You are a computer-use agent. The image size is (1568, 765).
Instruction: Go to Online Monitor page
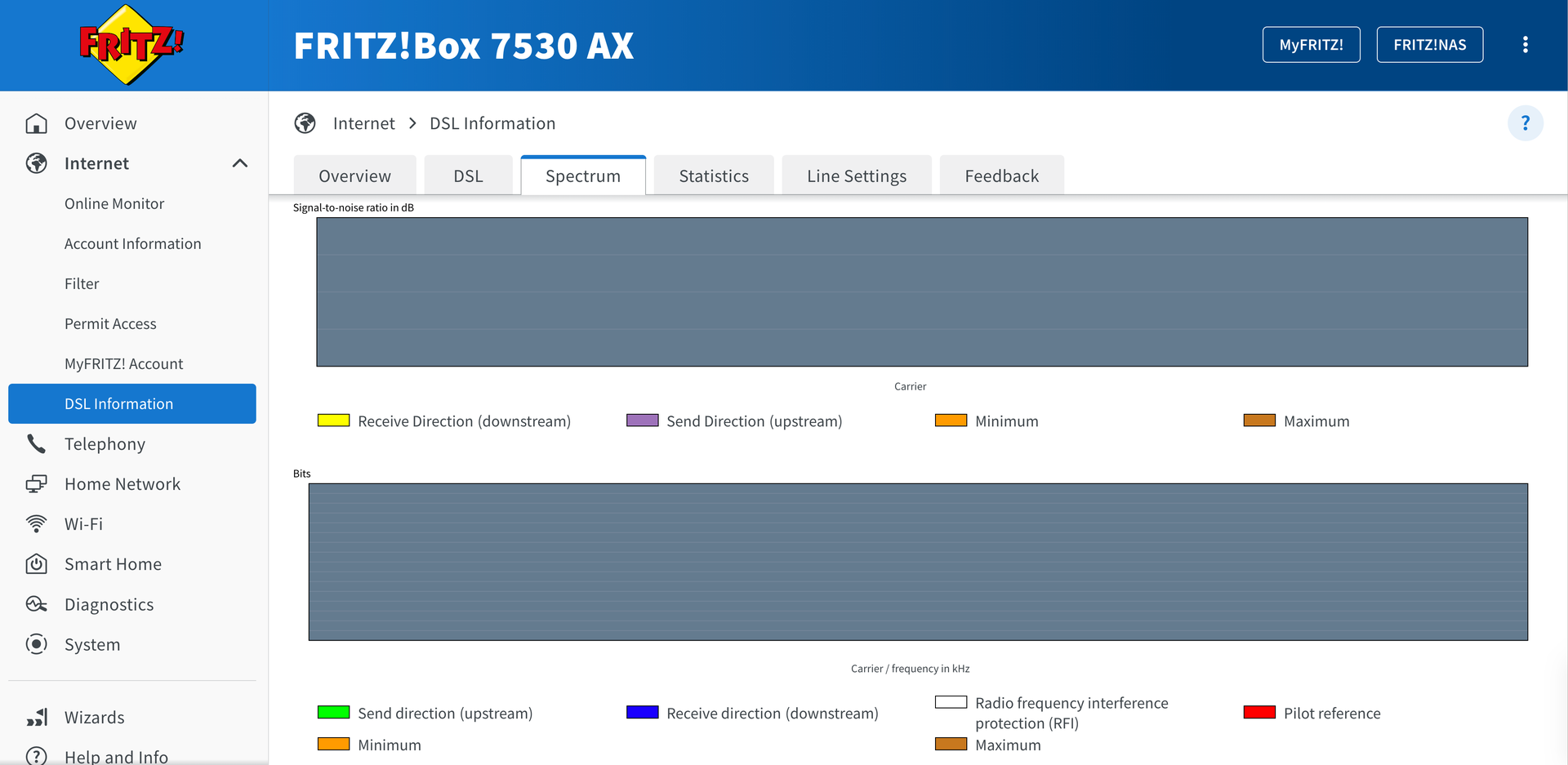coord(114,204)
